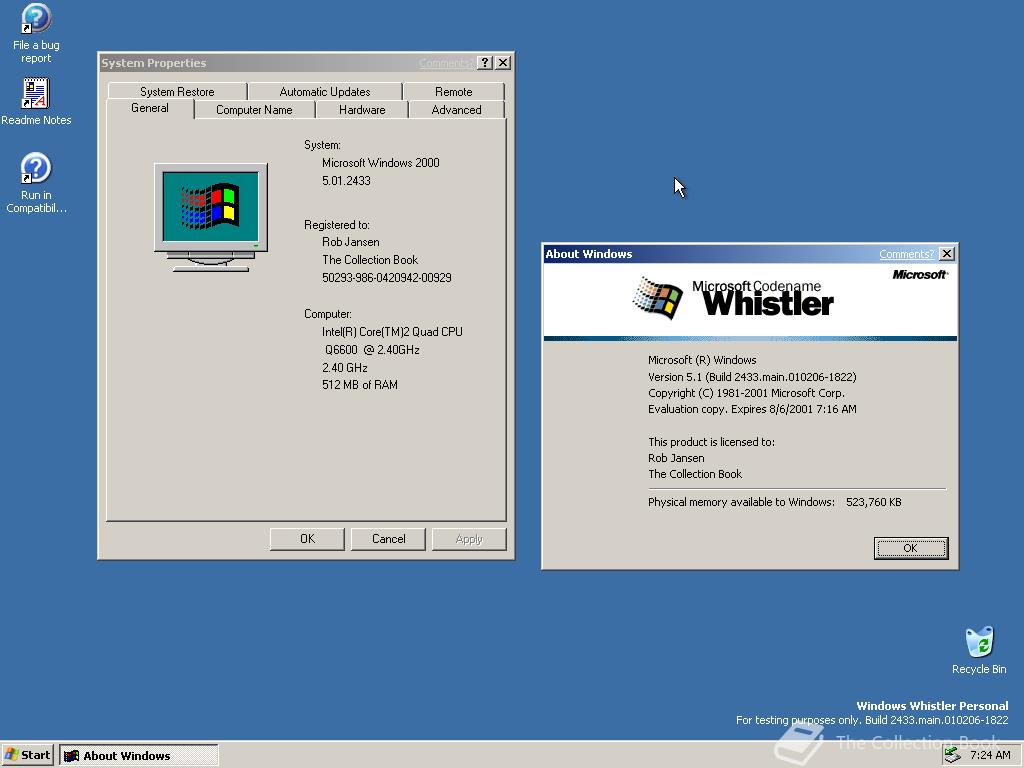Click the Apply button in System Properties
1024x768 pixels.
(x=469, y=539)
